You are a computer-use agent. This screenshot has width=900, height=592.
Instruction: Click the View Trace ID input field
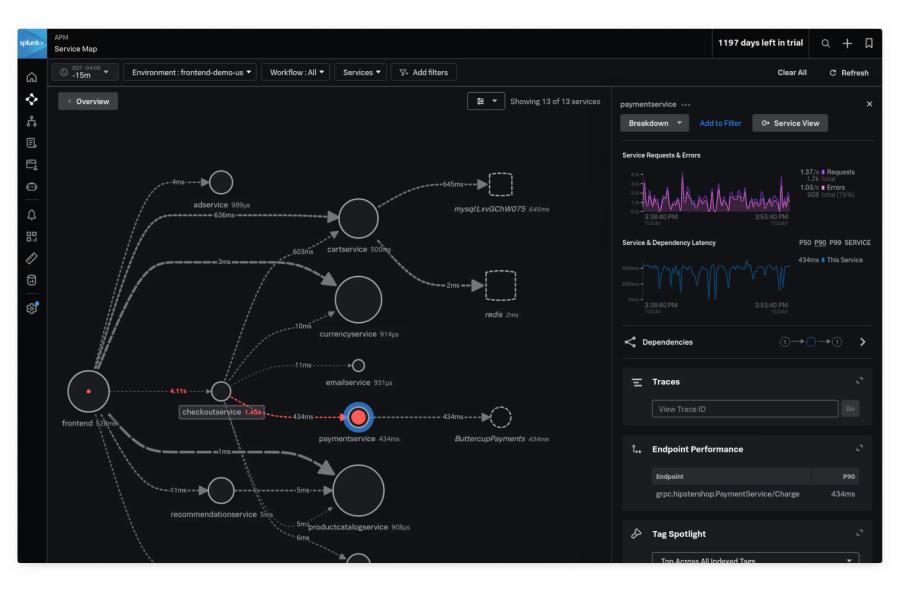coord(745,409)
